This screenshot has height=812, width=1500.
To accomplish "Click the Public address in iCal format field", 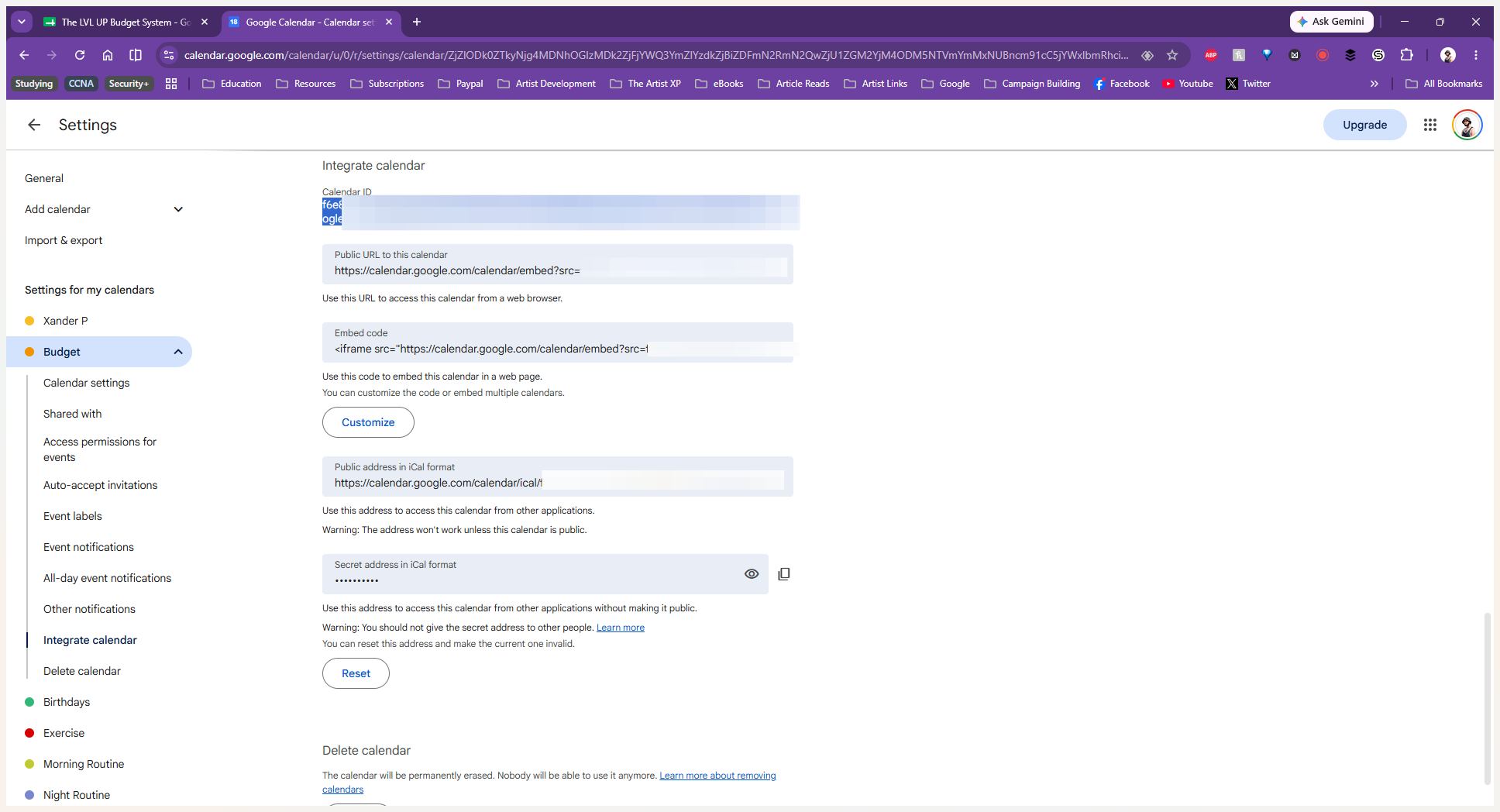I will click(558, 477).
